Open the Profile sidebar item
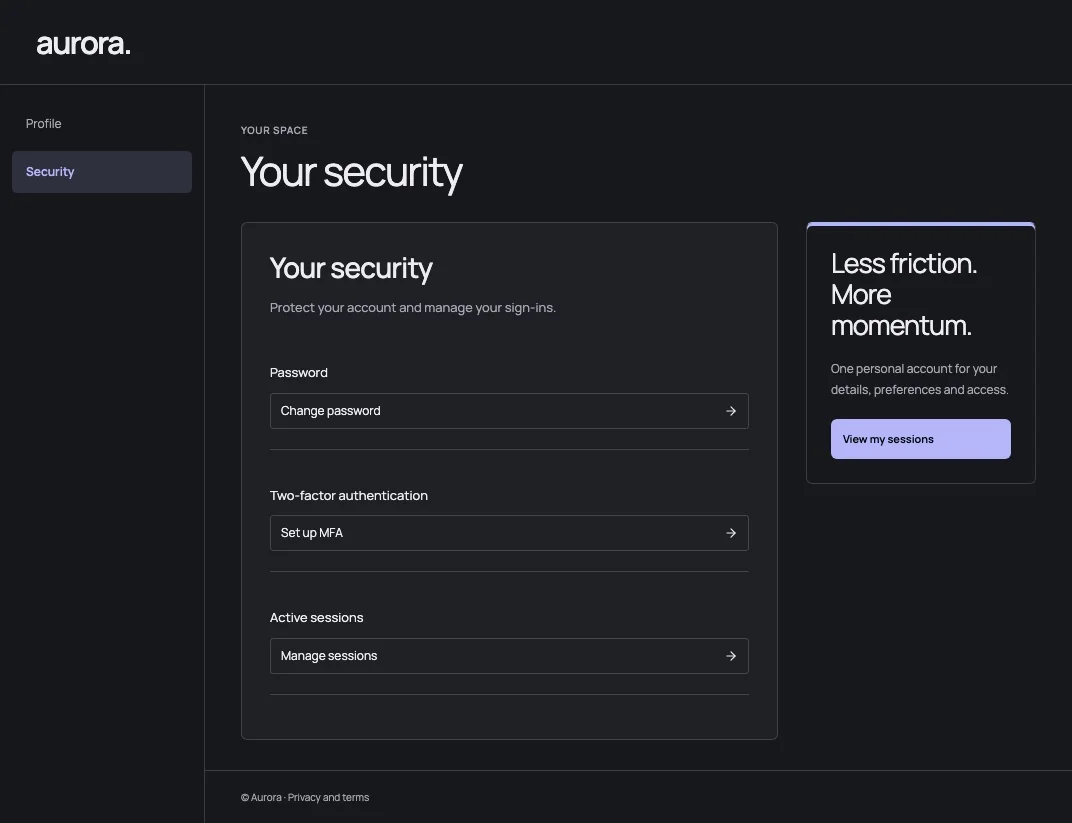Viewport: 1072px width, 823px height. pyautogui.click(x=102, y=124)
